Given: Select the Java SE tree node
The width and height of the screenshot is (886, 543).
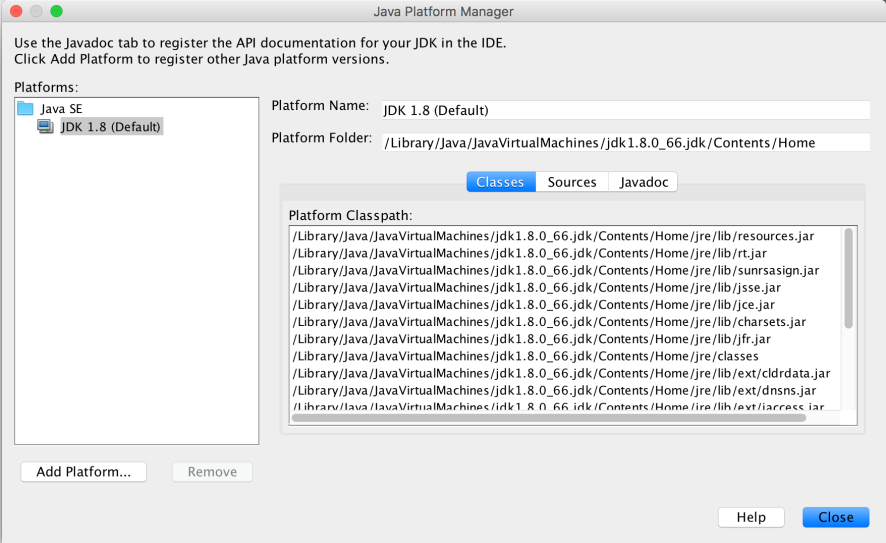Looking at the screenshot, I should coord(61,108).
